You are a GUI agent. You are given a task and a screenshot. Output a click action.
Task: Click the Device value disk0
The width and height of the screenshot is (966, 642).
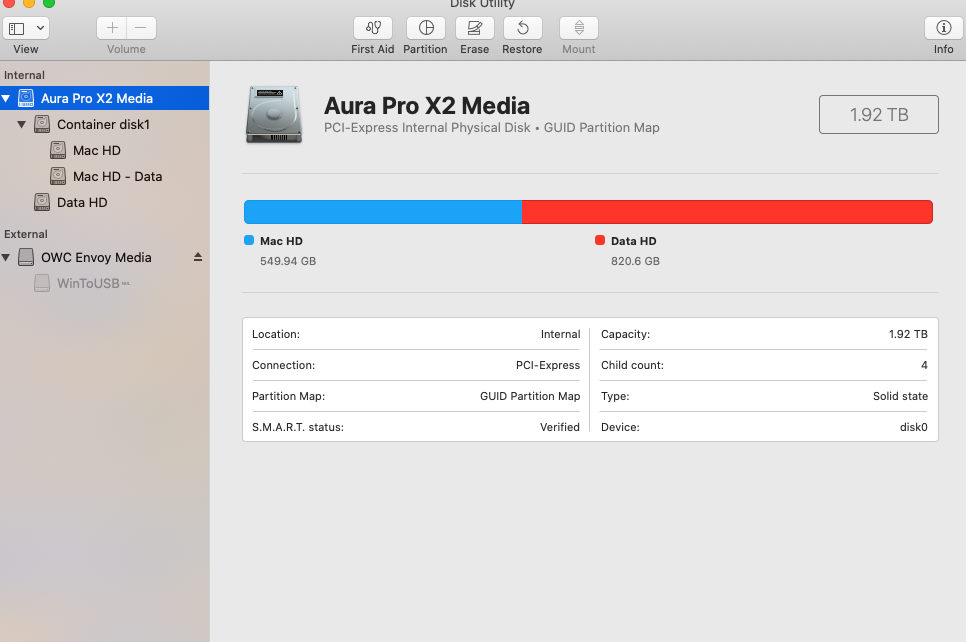click(x=914, y=427)
